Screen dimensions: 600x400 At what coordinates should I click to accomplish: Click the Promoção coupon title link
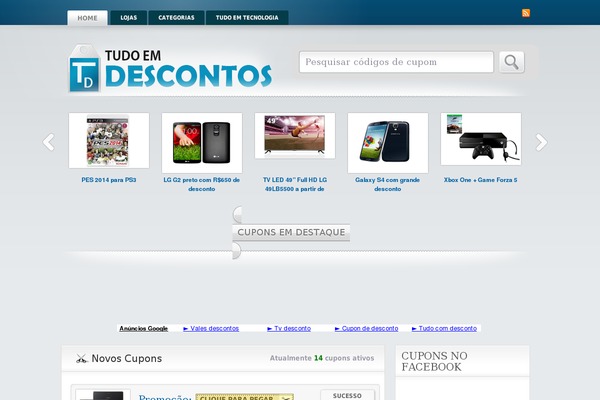click(x=165, y=397)
